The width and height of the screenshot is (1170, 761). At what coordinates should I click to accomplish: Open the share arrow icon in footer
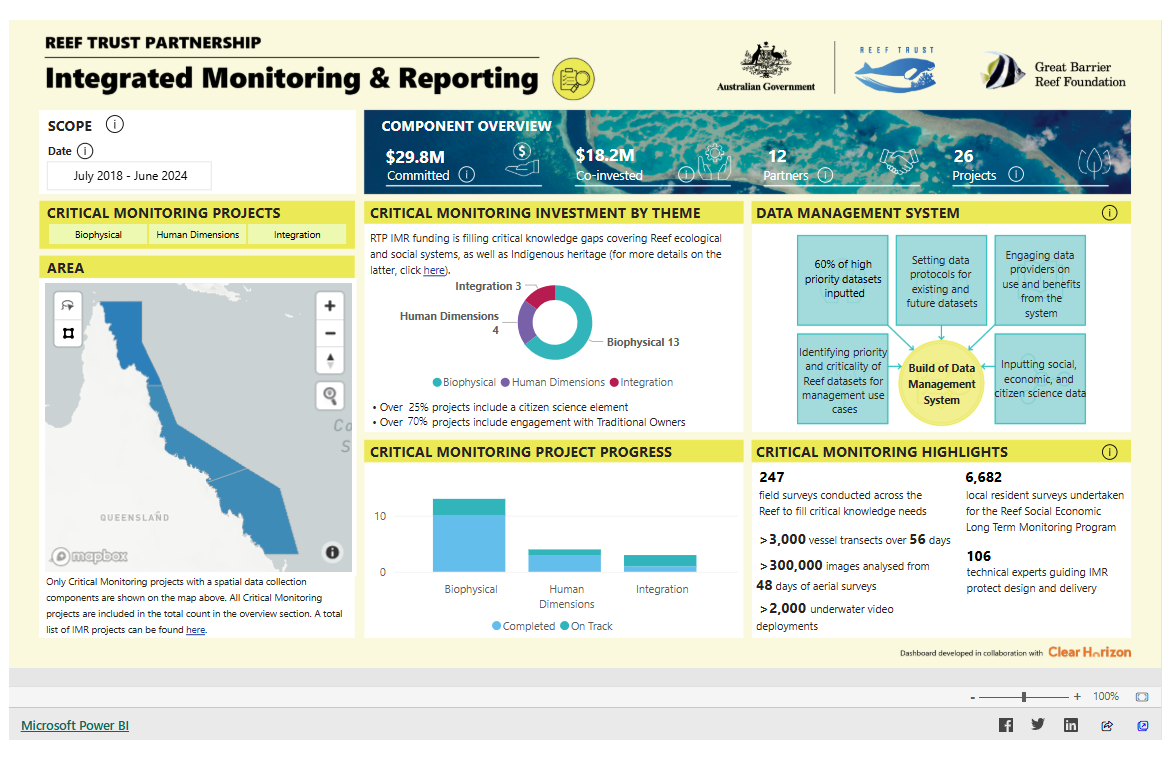point(1107,725)
